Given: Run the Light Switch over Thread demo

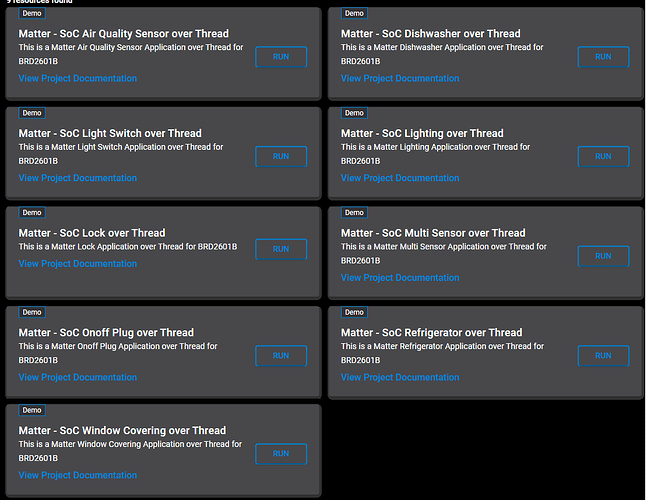Looking at the screenshot, I should tap(281, 157).
